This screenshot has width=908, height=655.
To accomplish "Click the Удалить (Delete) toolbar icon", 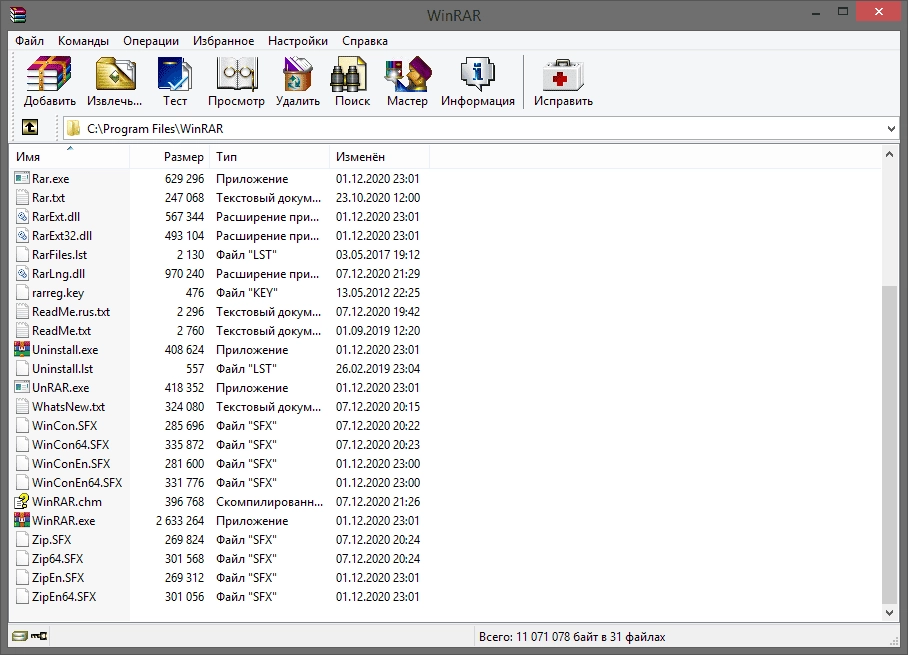I will click(298, 74).
